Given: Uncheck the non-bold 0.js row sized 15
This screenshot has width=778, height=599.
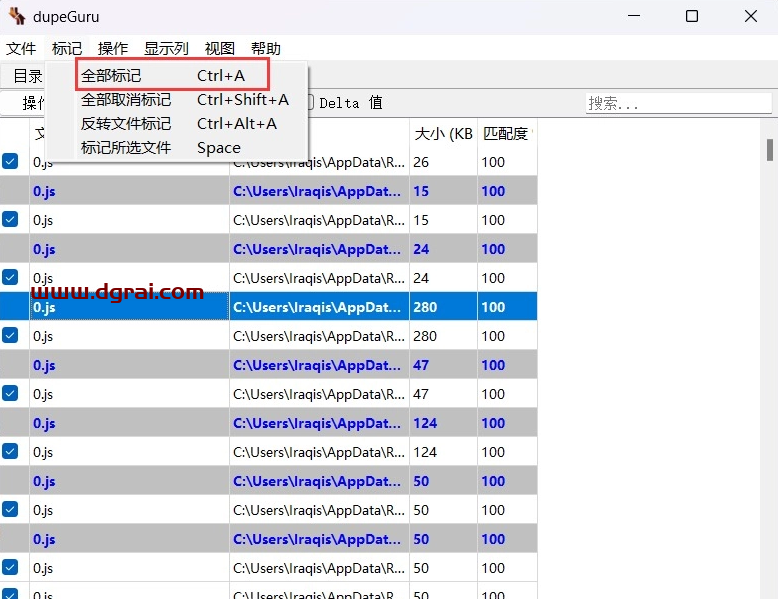Looking at the screenshot, I should 10,219.
